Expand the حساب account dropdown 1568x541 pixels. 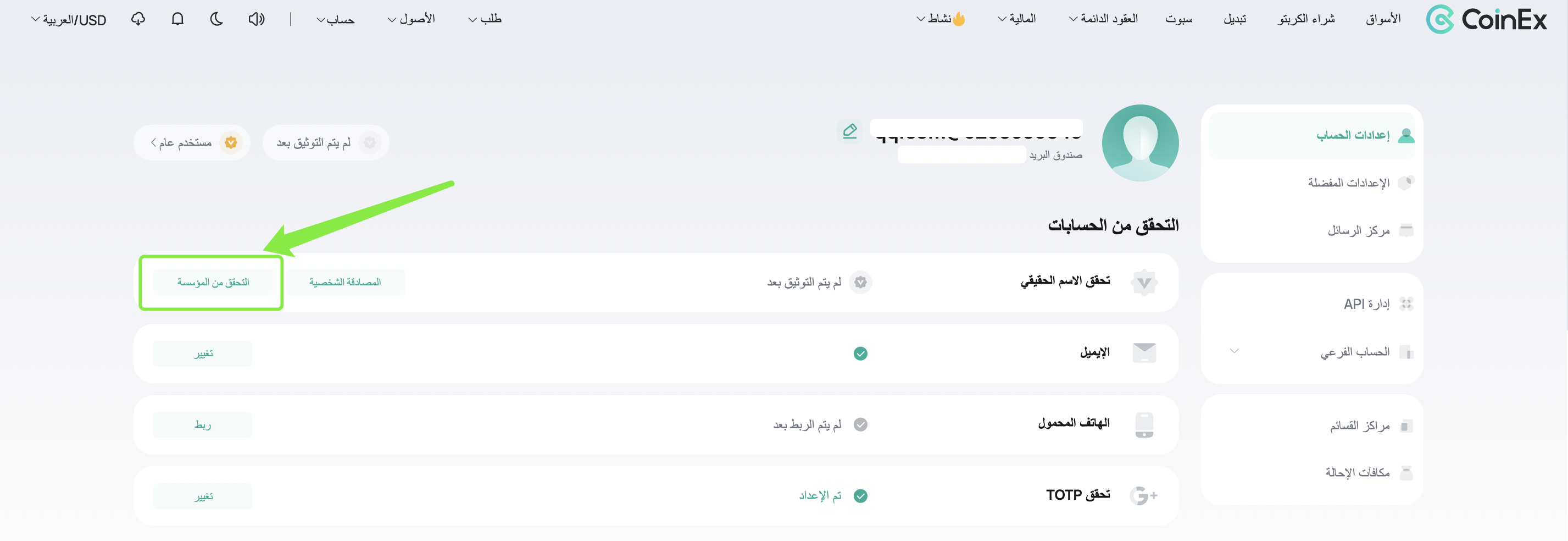335,19
